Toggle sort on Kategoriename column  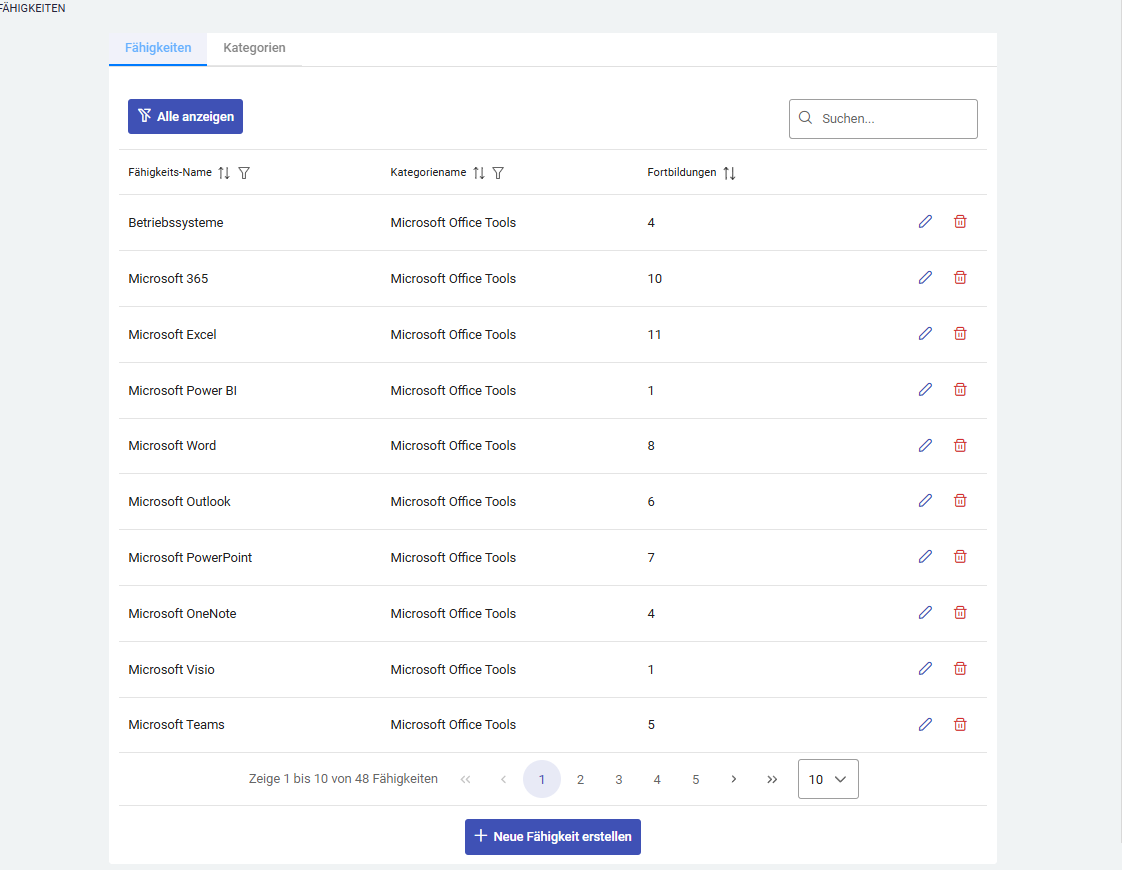pos(479,173)
